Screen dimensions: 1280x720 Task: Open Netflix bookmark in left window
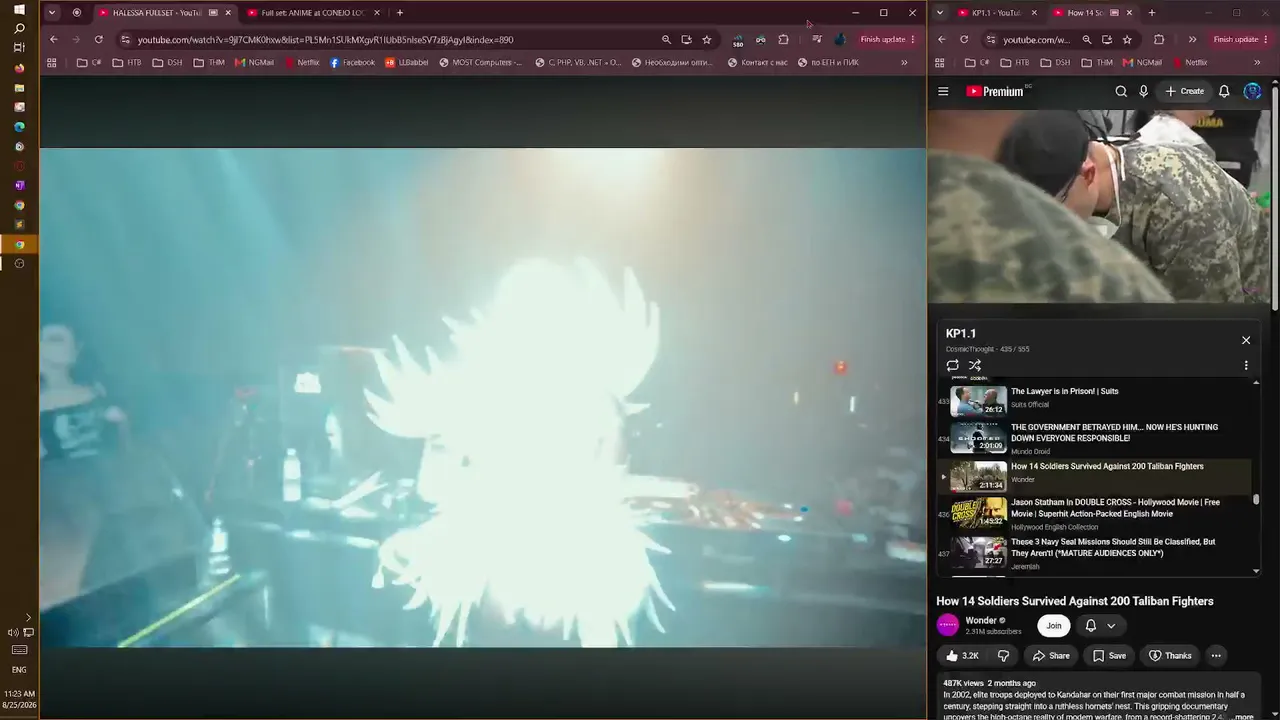[x=302, y=63]
